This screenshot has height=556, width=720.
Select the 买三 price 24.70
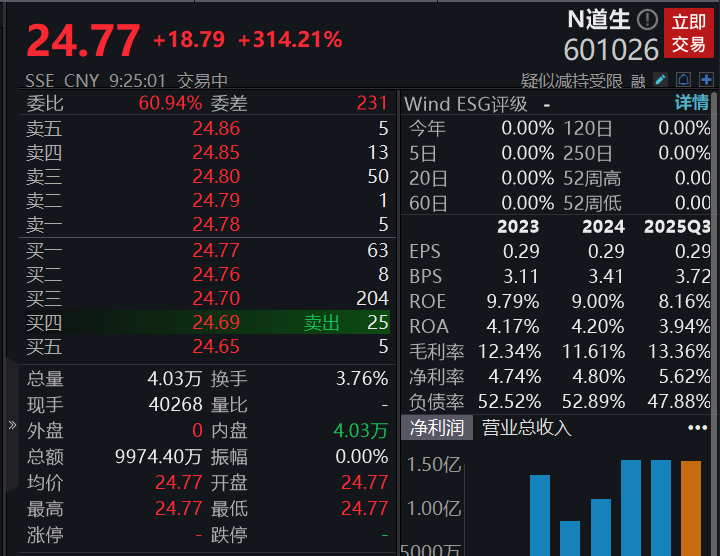216,298
